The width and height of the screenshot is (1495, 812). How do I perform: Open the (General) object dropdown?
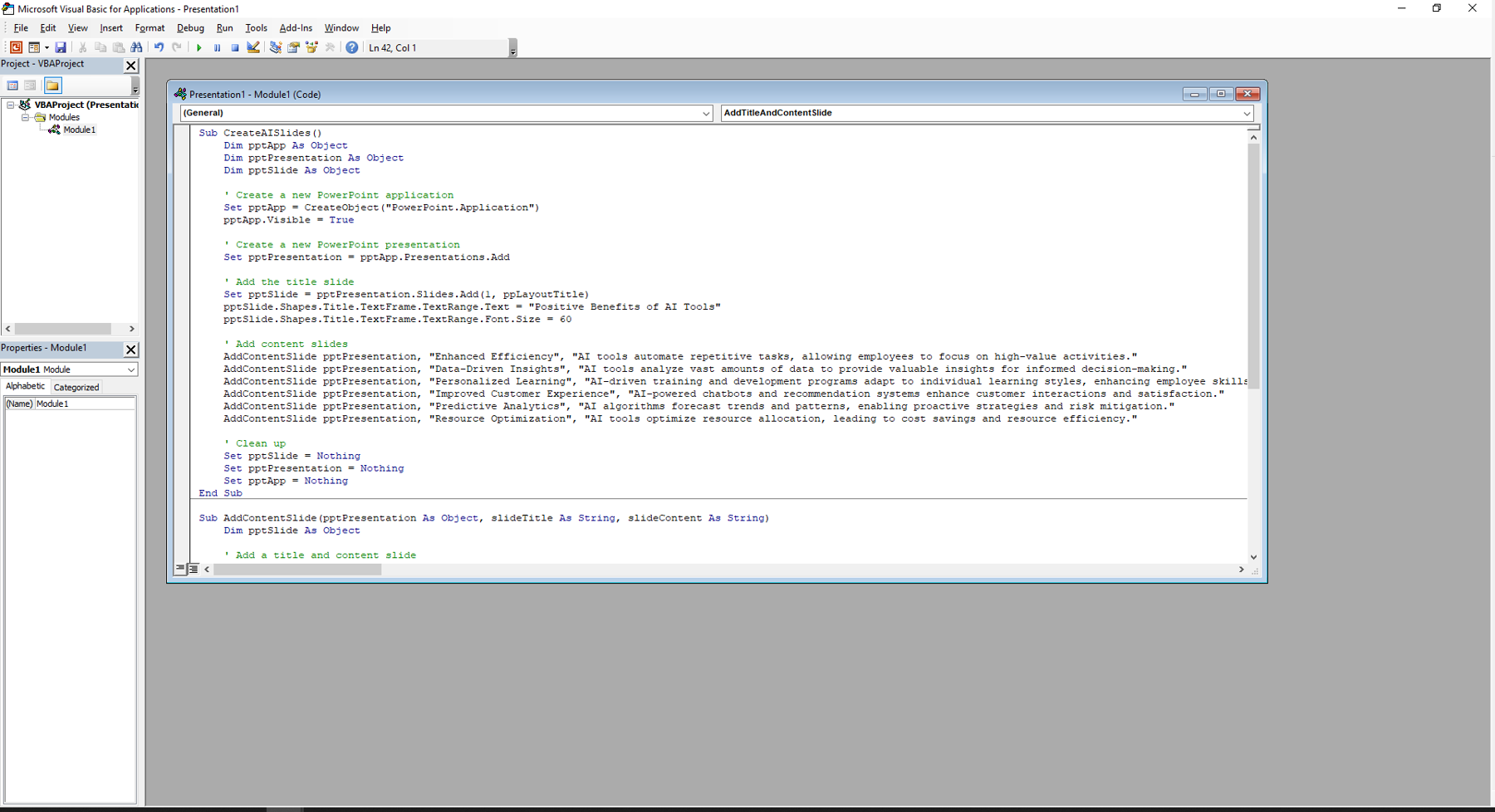pos(707,113)
